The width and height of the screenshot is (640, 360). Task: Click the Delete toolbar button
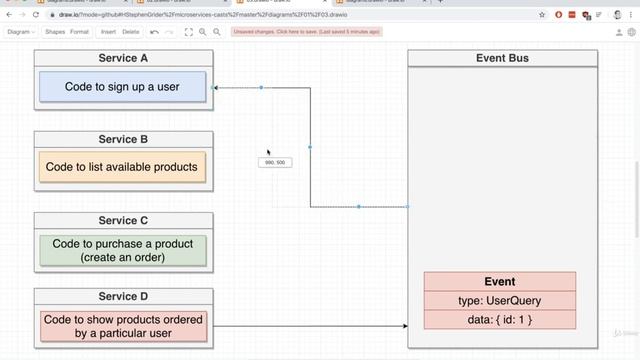pyautogui.click(x=131, y=32)
